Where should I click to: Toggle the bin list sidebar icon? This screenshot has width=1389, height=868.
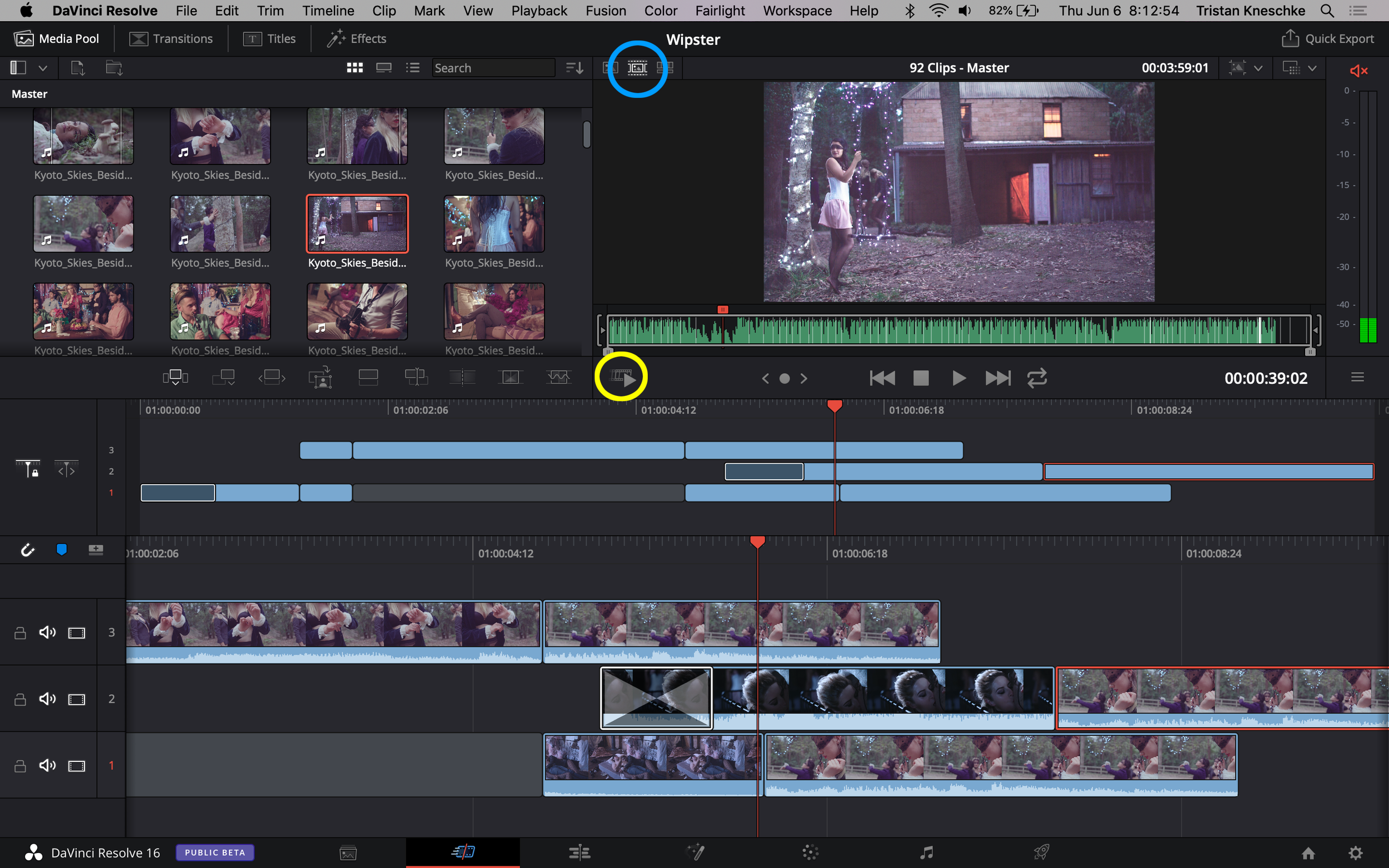click(x=18, y=68)
